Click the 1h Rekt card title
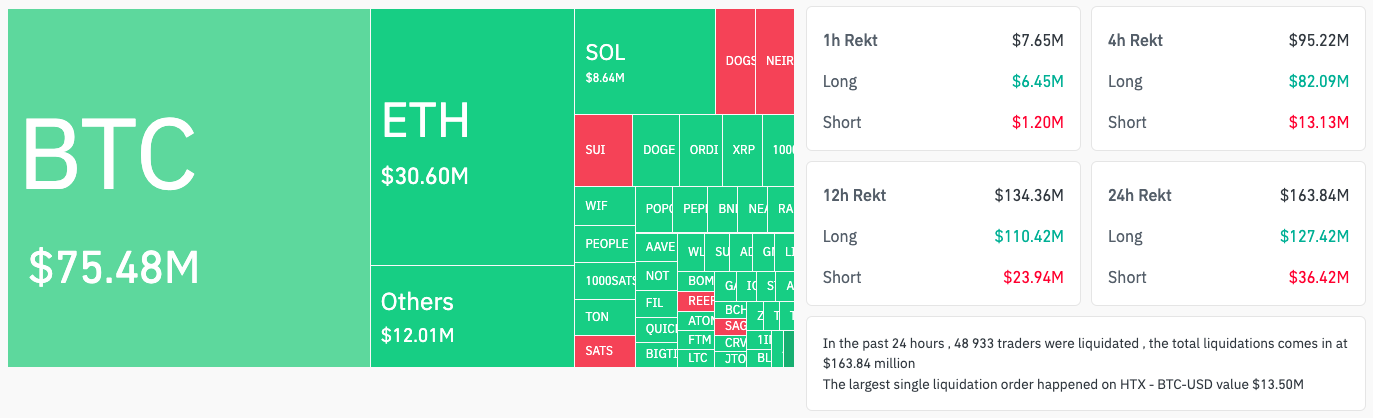Viewport: 1373px width, 418px height. click(850, 41)
